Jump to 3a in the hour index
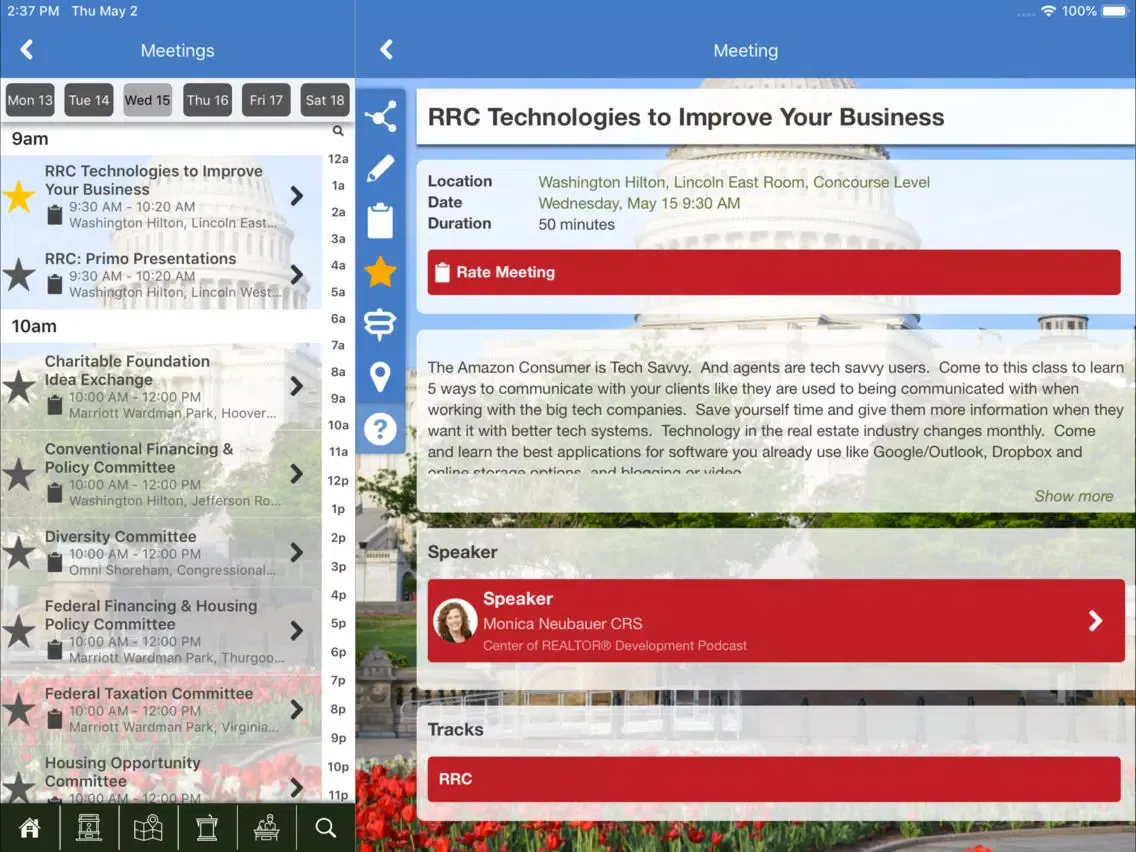The height and width of the screenshot is (852, 1136). 338,239
